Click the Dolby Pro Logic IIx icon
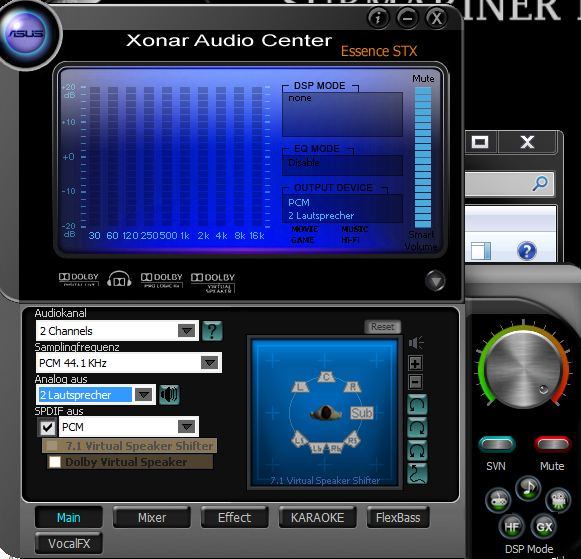This screenshot has height=559, width=581. 162,280
